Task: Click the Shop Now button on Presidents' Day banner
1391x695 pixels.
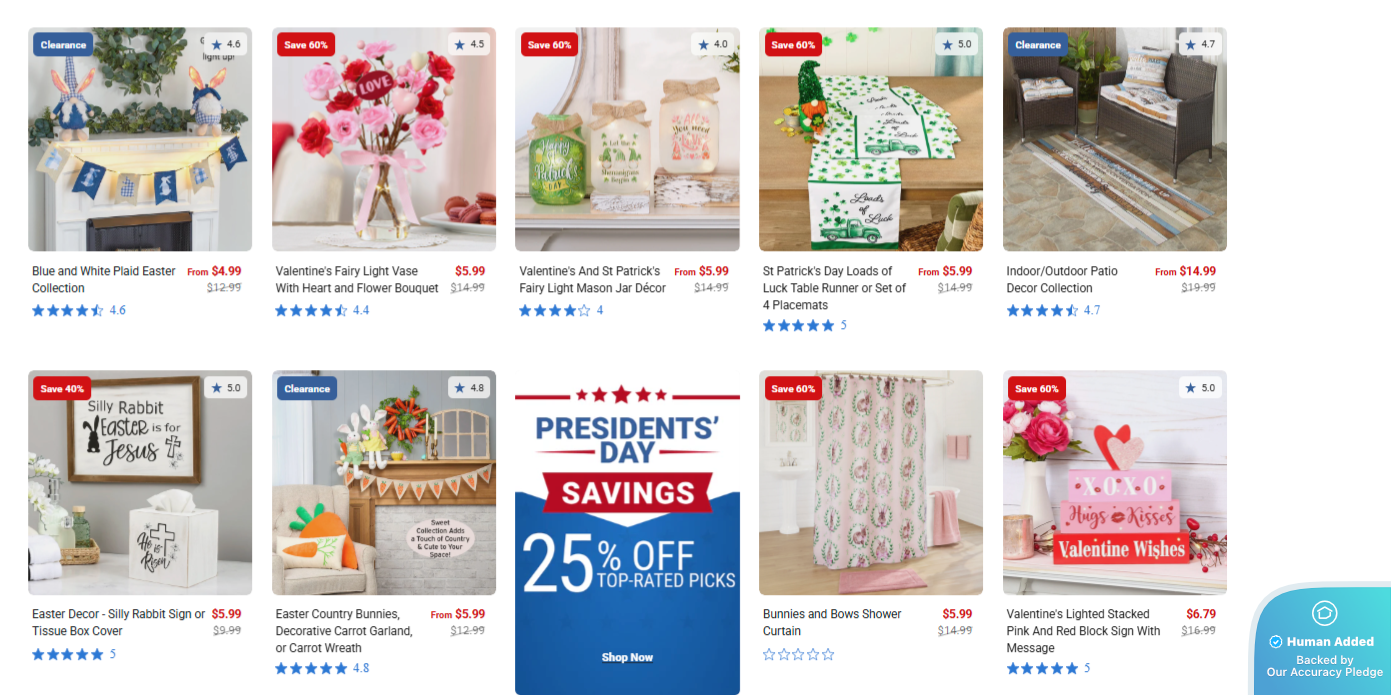Action: [x=627, y=657]
